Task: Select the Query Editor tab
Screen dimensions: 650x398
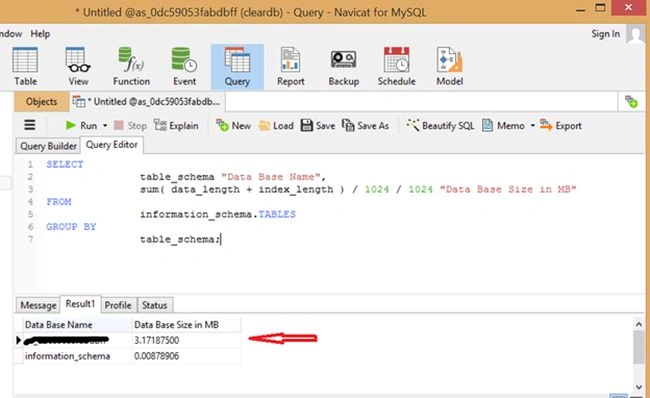Action: [x=112, y=145]
